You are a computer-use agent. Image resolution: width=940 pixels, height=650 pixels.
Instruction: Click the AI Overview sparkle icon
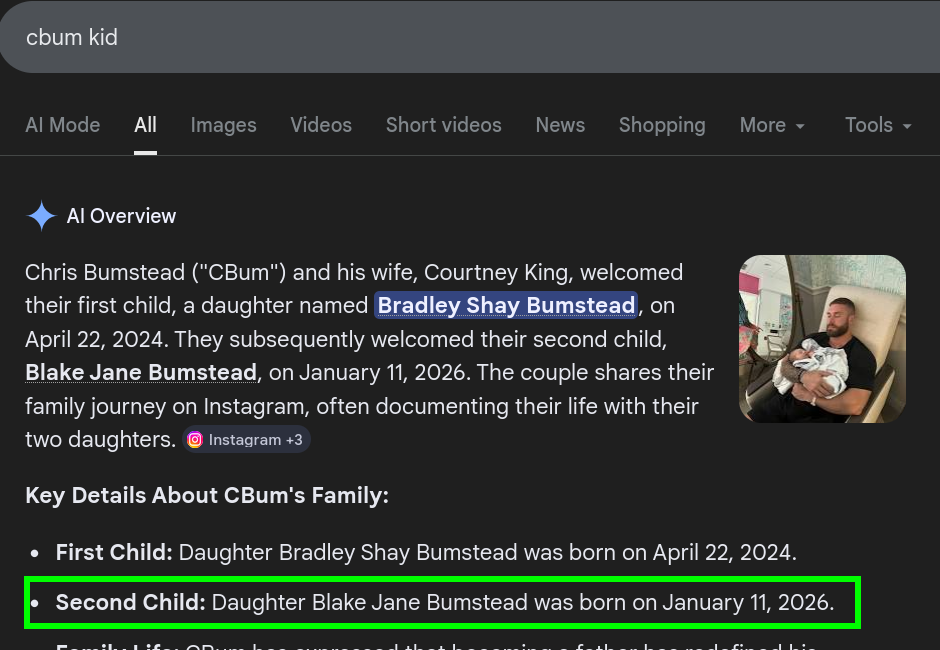[41, 216]
